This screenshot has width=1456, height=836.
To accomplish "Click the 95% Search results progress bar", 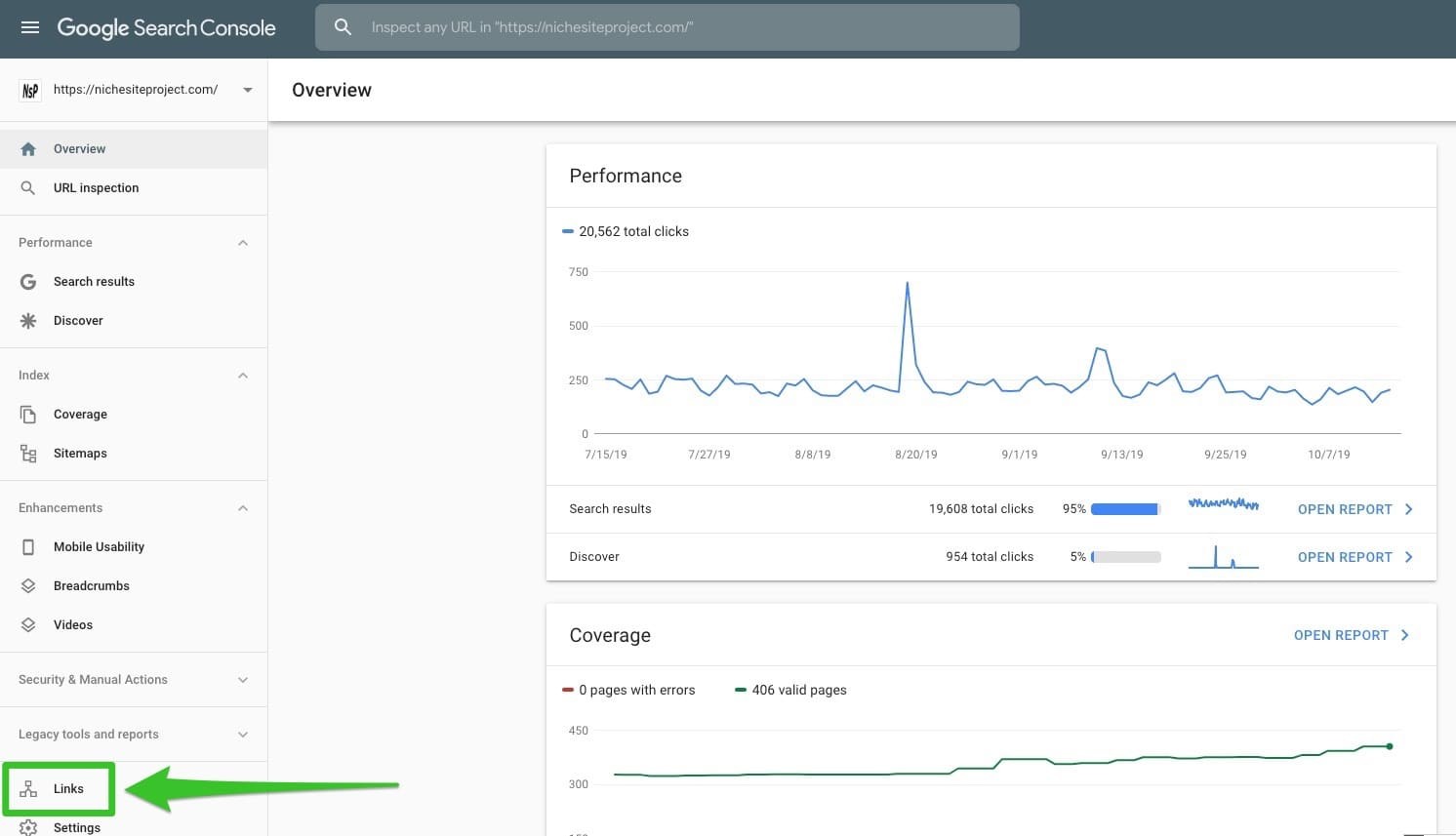I will coord(1125,509).
